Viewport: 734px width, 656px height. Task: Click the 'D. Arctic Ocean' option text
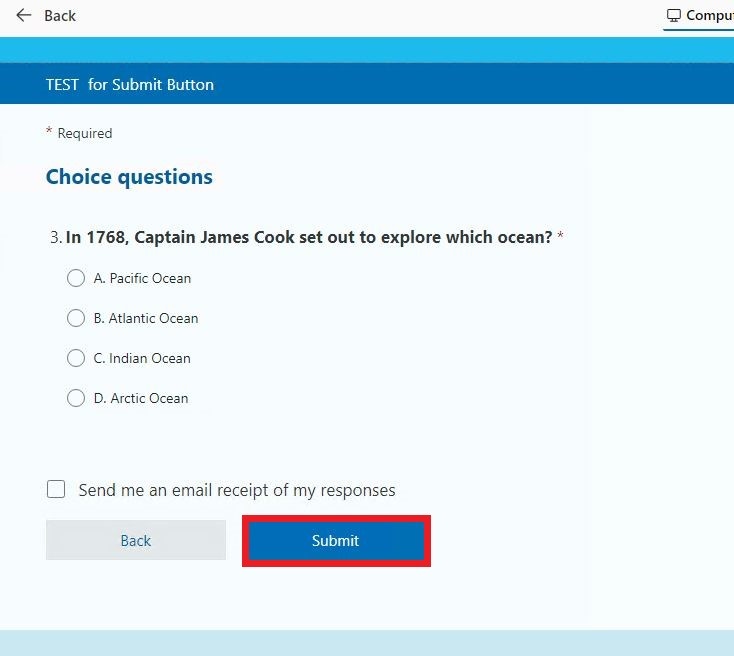coord(141,398)
